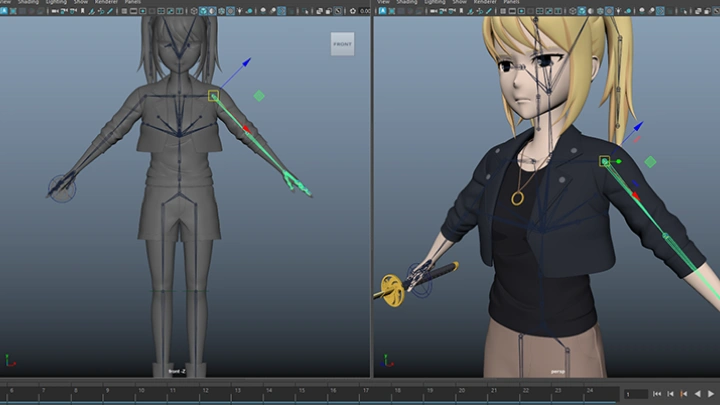Toggle Motion Blur in front view toolbar
Image resolution: width=720 pixels, height=405 pixels.
272,11
